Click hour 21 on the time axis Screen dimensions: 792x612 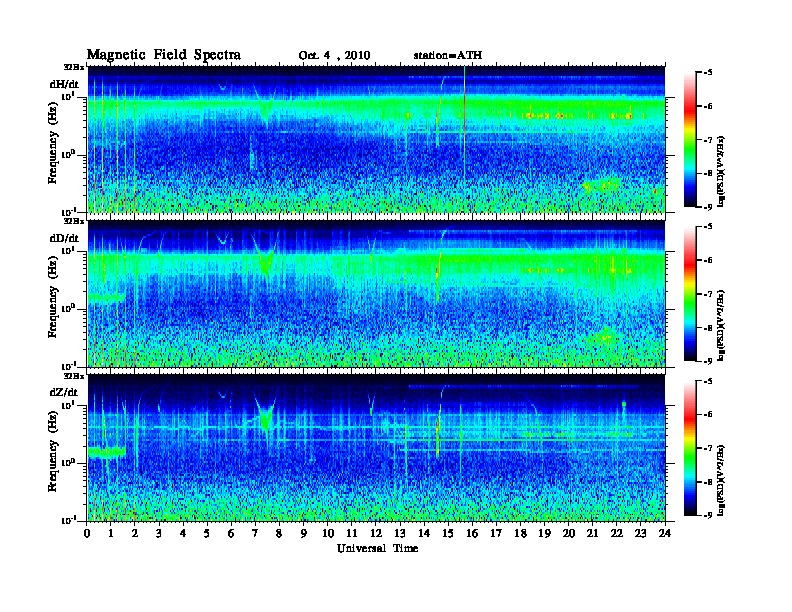coord(592,533)
